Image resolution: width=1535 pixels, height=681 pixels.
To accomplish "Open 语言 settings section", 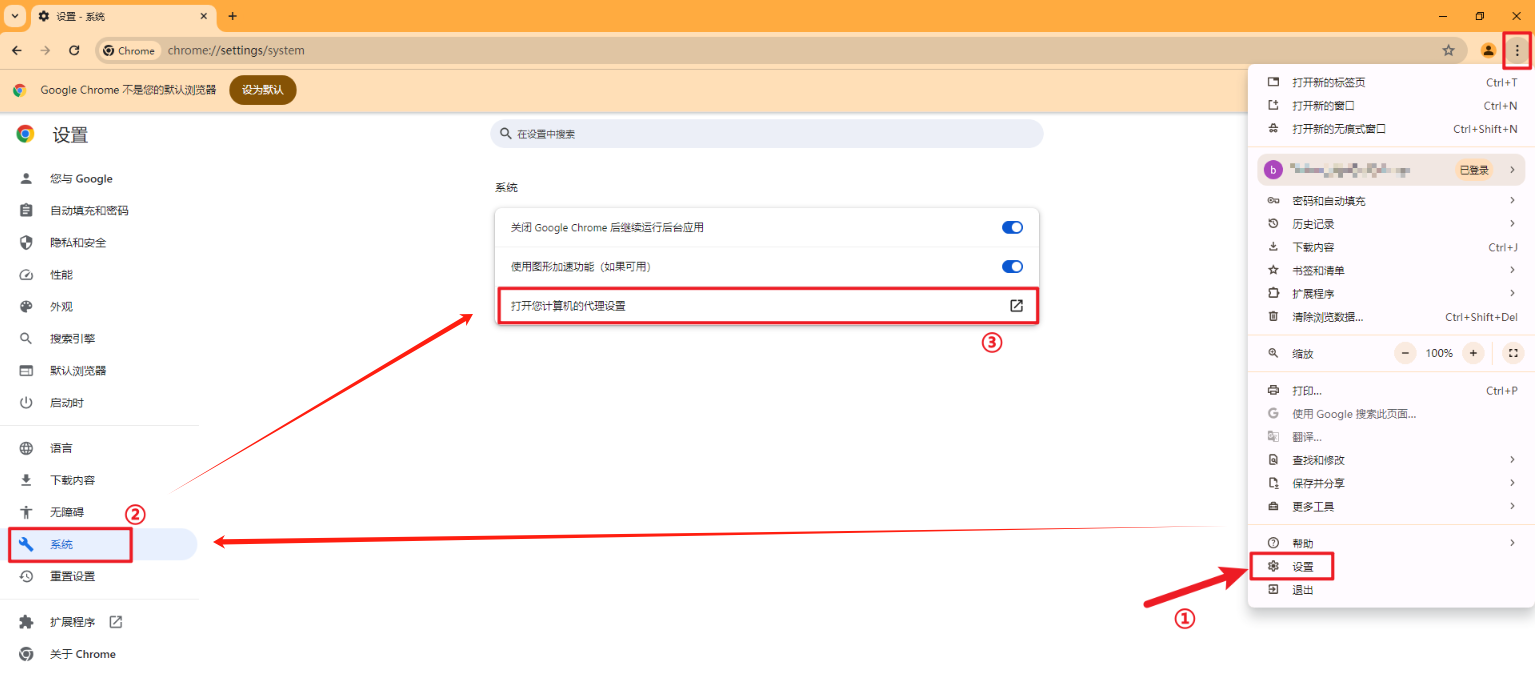I will point(100,448).
